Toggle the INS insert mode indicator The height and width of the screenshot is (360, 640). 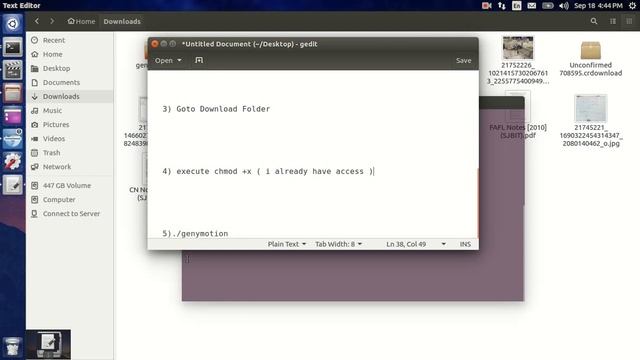tap(465, 244)
